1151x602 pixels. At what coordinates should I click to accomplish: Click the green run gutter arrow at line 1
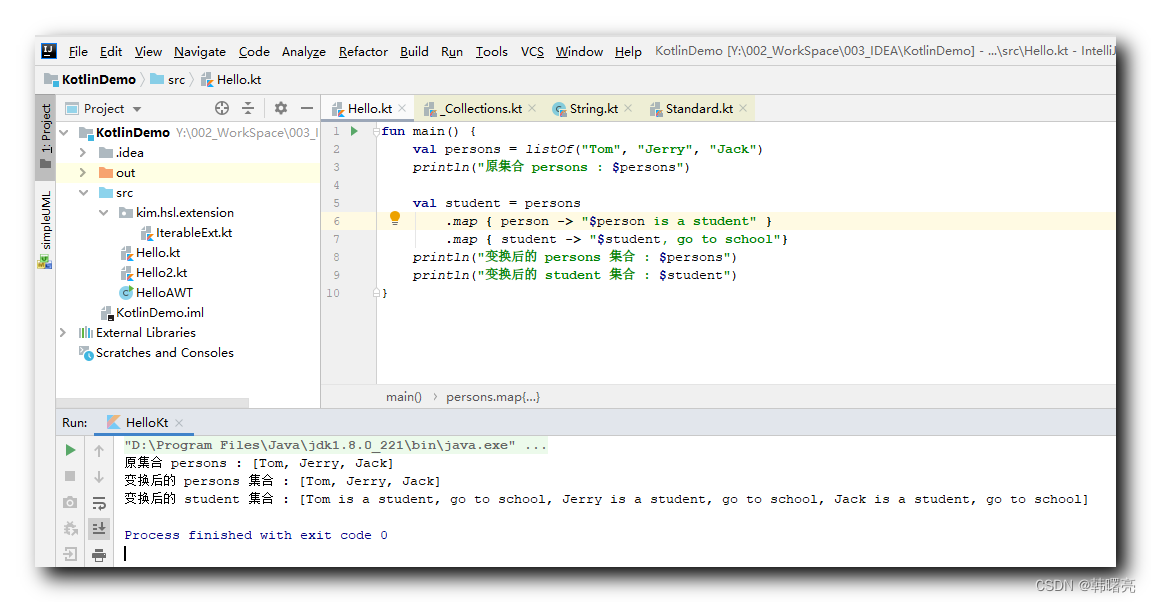[354, 131]
